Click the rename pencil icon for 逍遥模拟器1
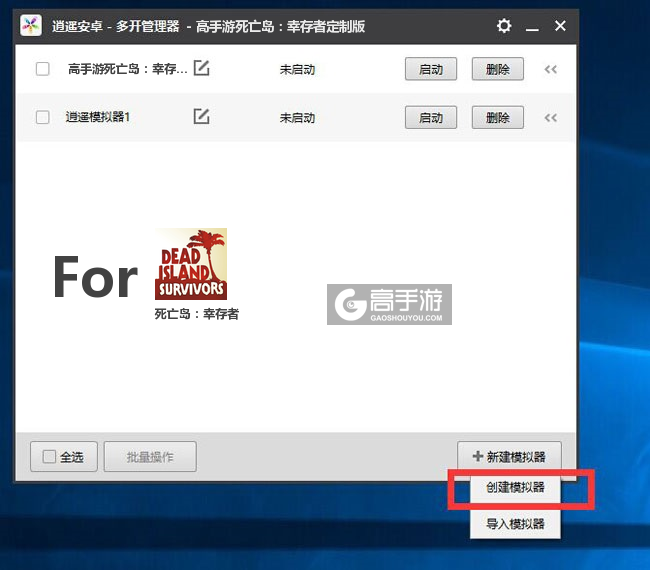 (x=201, y=117)
